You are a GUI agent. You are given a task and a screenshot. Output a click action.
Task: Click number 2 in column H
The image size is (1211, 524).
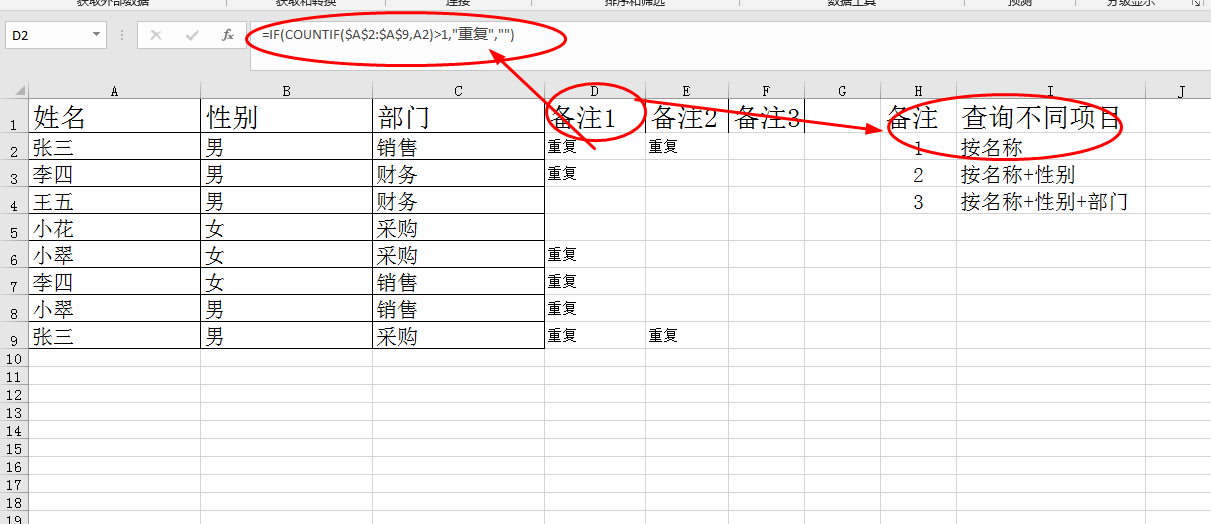918,174
